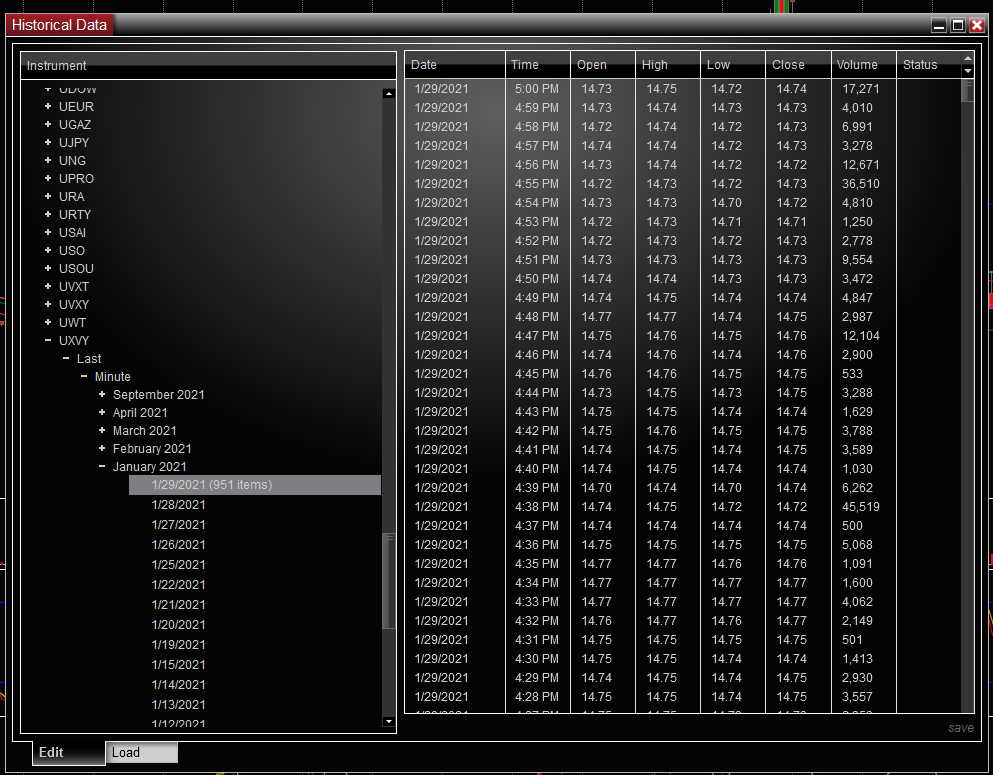Viewport: 993px width, 775px height.
Task: Sort by the Close column header
Action: click(798, 65)
